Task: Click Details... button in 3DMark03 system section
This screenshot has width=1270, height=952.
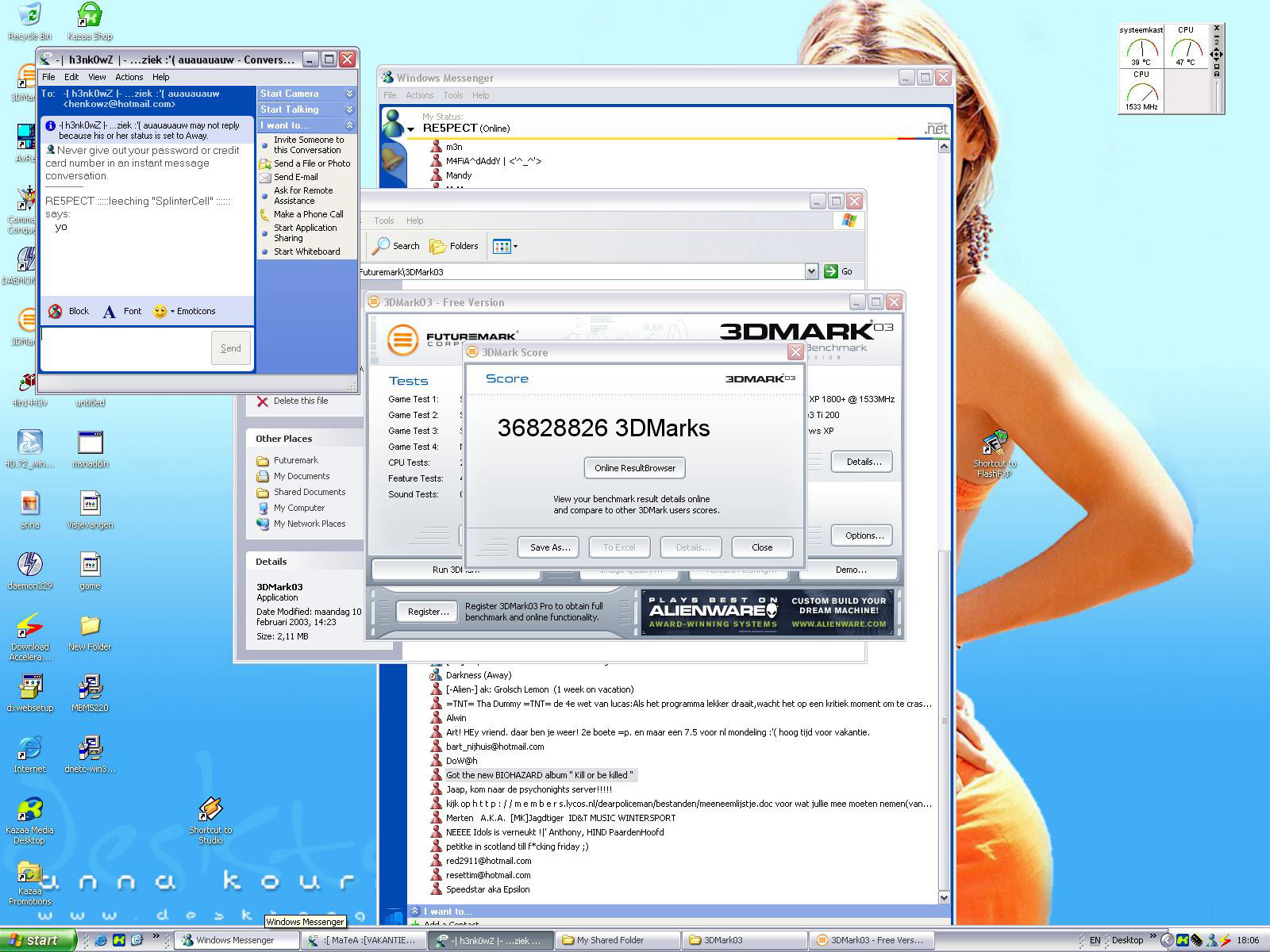Action: click(x=864, y=462)
